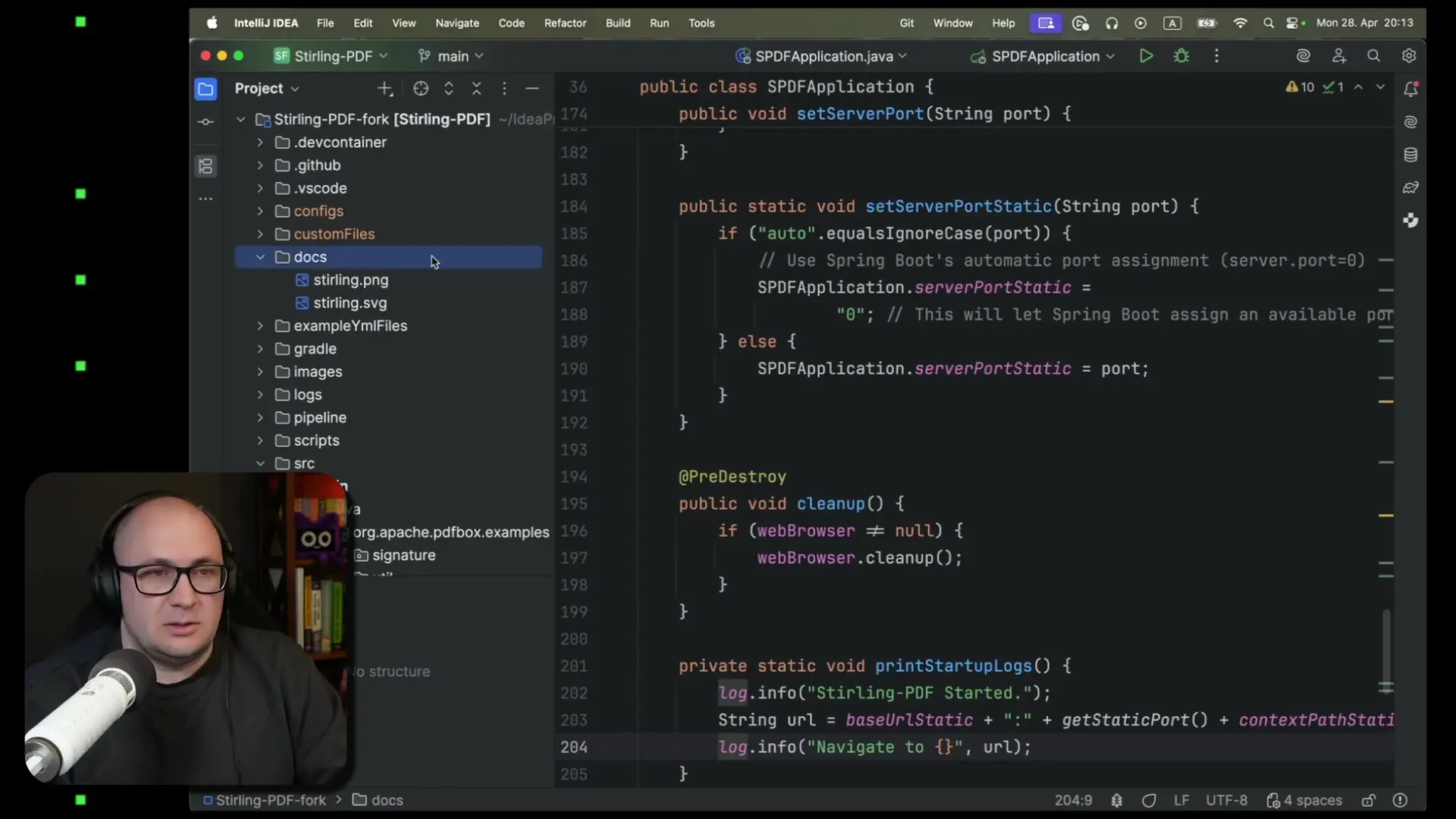Open the Build menu

tap(618, 24)
